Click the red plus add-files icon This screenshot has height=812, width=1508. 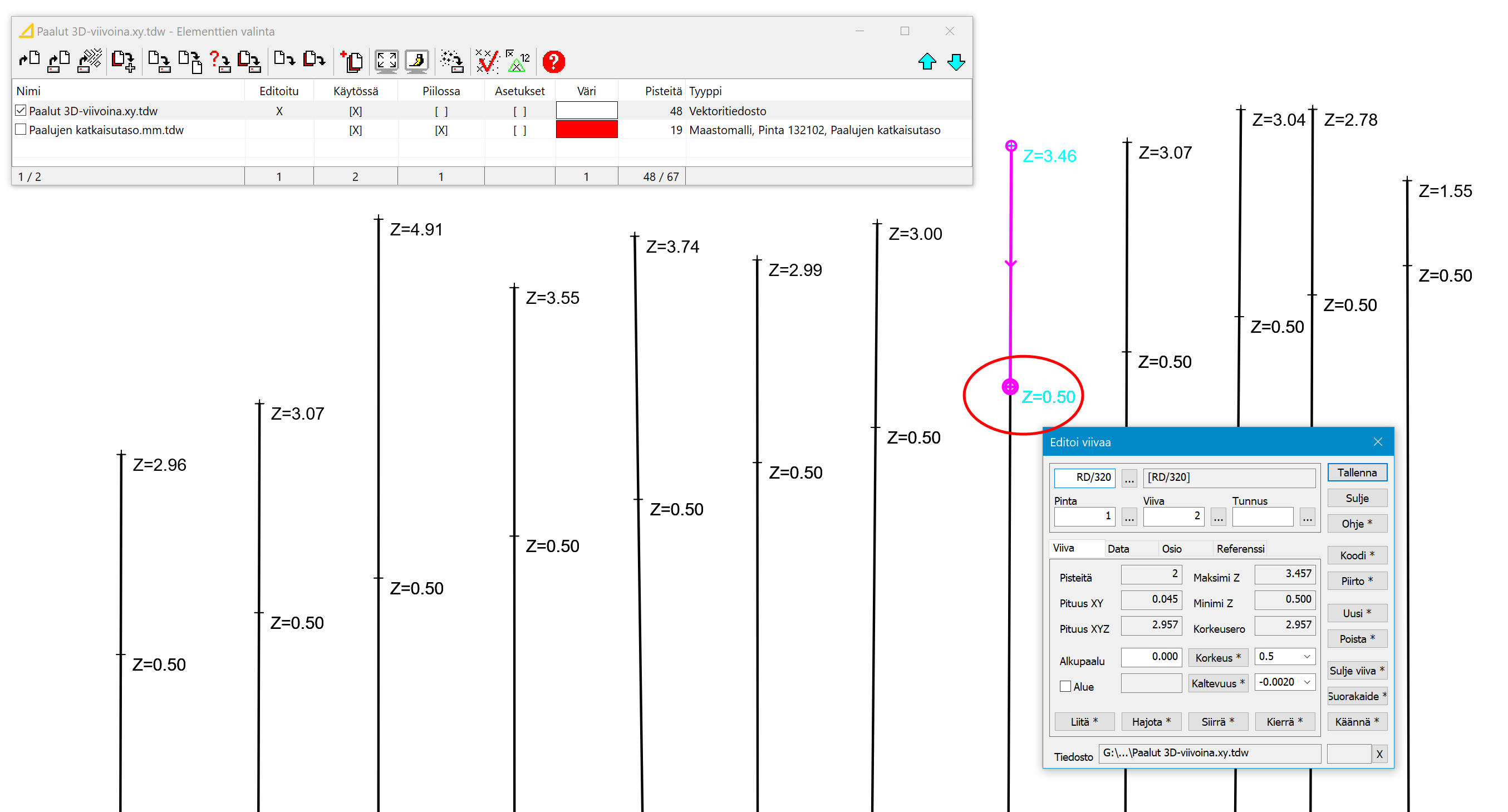pos(352,61)
